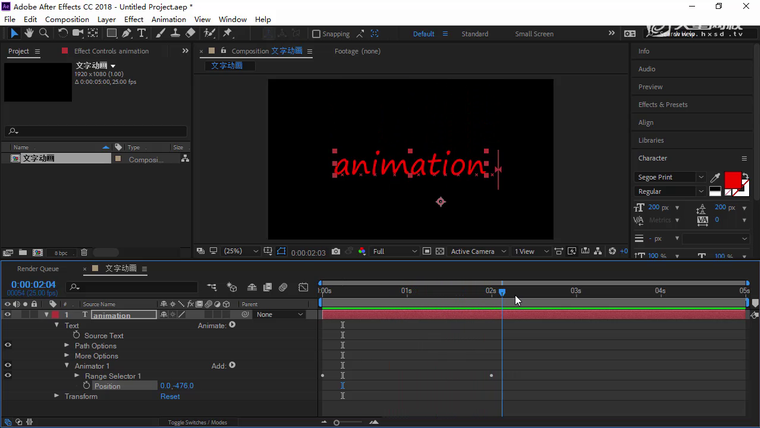Click the Position value 0.0,-476.0
Screen dimensions: 760x428
pyautogui.click(x=177, y=386)
